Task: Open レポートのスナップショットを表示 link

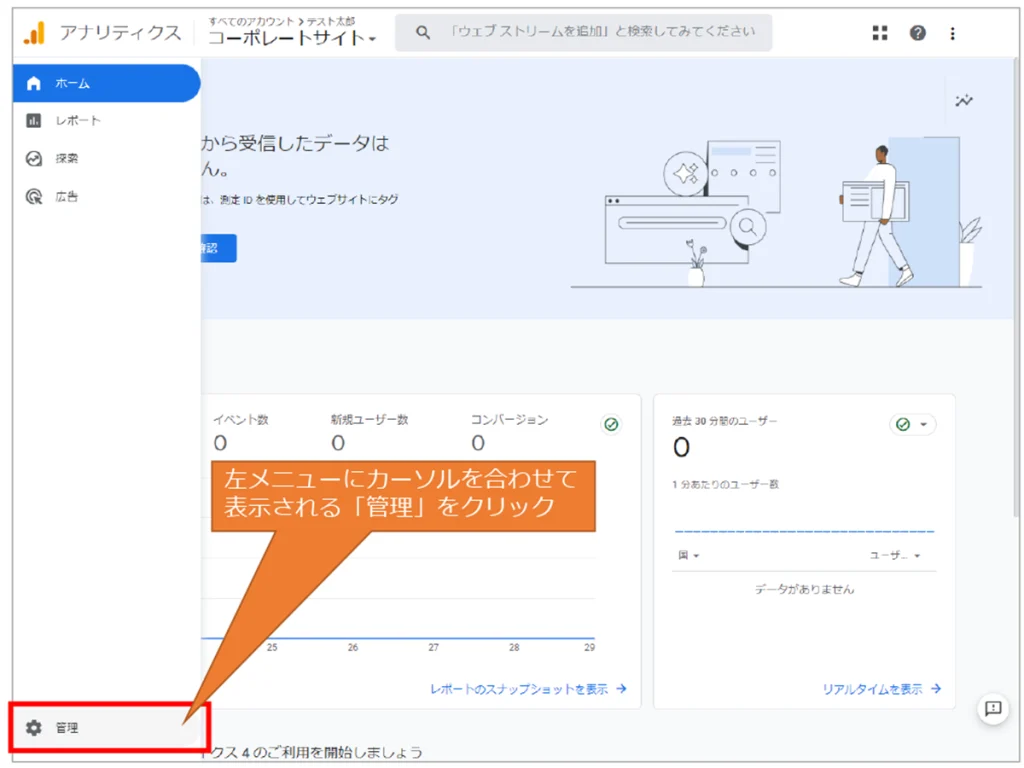Action: (x=528, y=689)
